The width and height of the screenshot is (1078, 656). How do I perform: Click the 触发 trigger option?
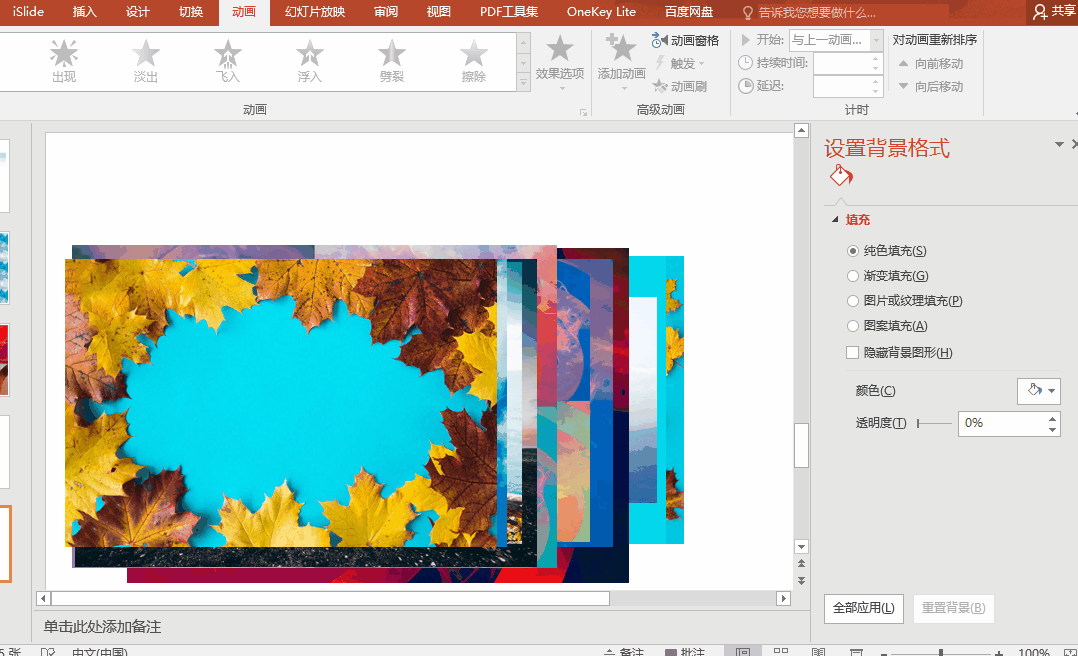pos(679,63)
